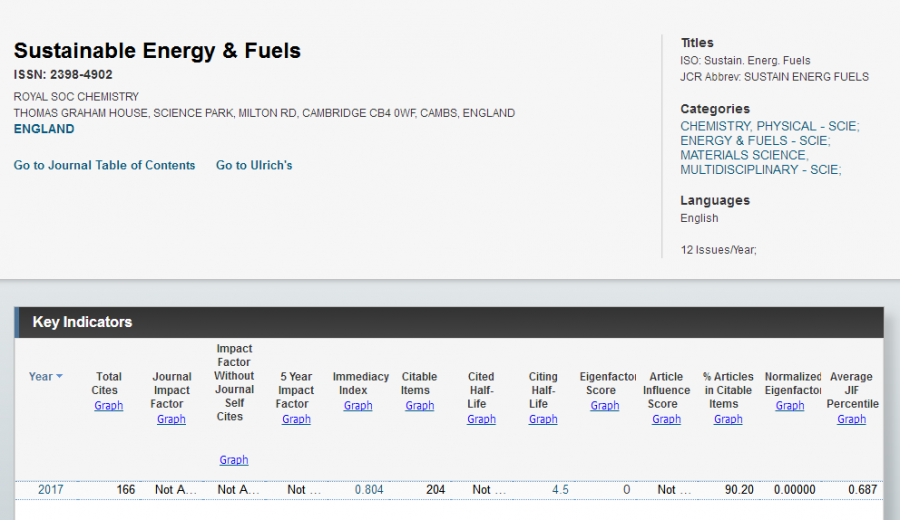Click the 2017 year row link
The height and width of the screenshot is (520, 900).
pyautogui.click(x=50, y=490)
